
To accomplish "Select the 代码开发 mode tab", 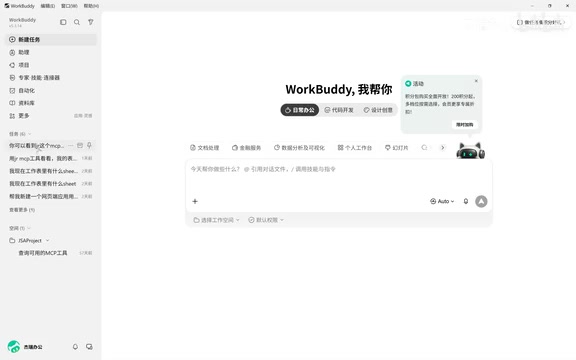I will point(339,110).
